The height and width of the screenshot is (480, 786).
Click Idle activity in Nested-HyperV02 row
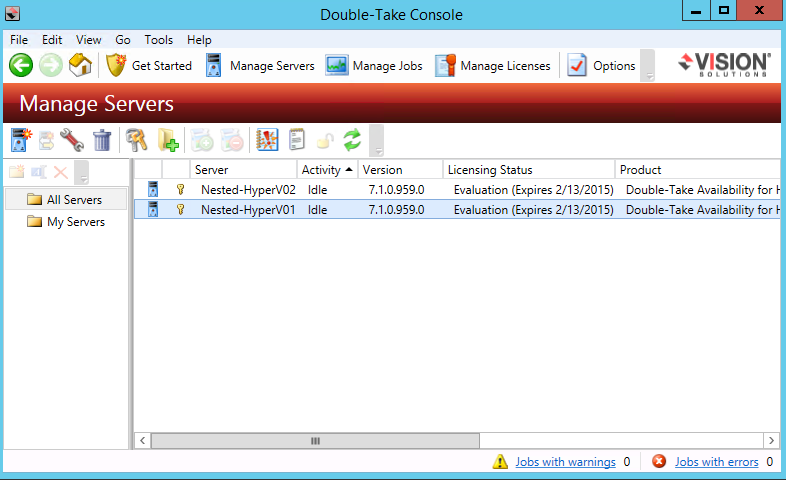point(317,190)
